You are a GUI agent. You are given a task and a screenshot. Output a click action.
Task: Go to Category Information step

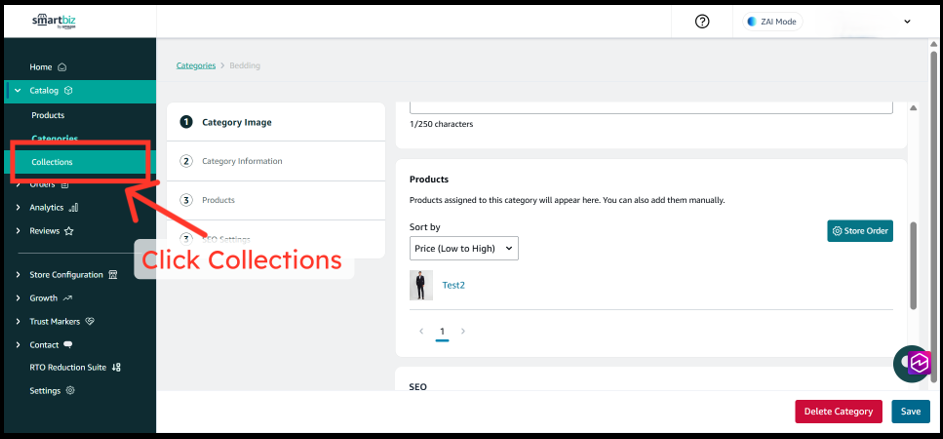[x=242, y=161]
